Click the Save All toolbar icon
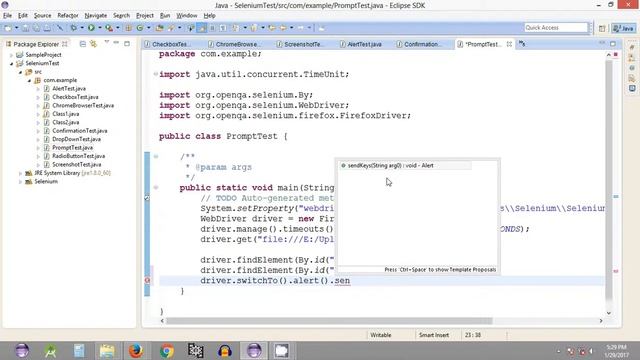The height and width of the screenshot is (360, 640). [36, 28]
